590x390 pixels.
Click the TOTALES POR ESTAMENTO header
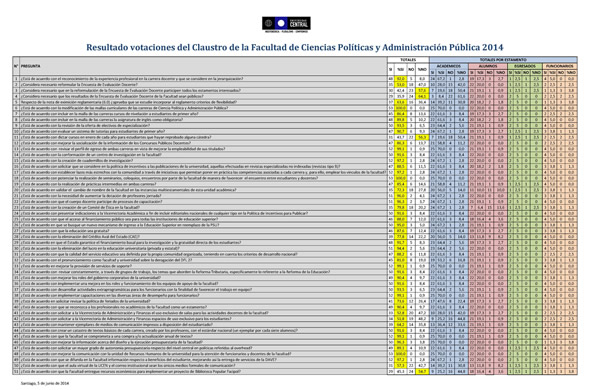click(503, 59)
